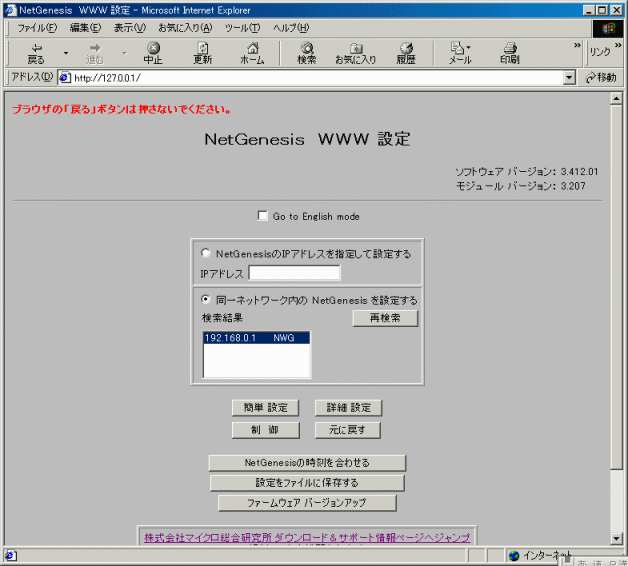Check the Go to English mode checkbox
The height and width of the screenshot is (566, 628).
(262, 216)
